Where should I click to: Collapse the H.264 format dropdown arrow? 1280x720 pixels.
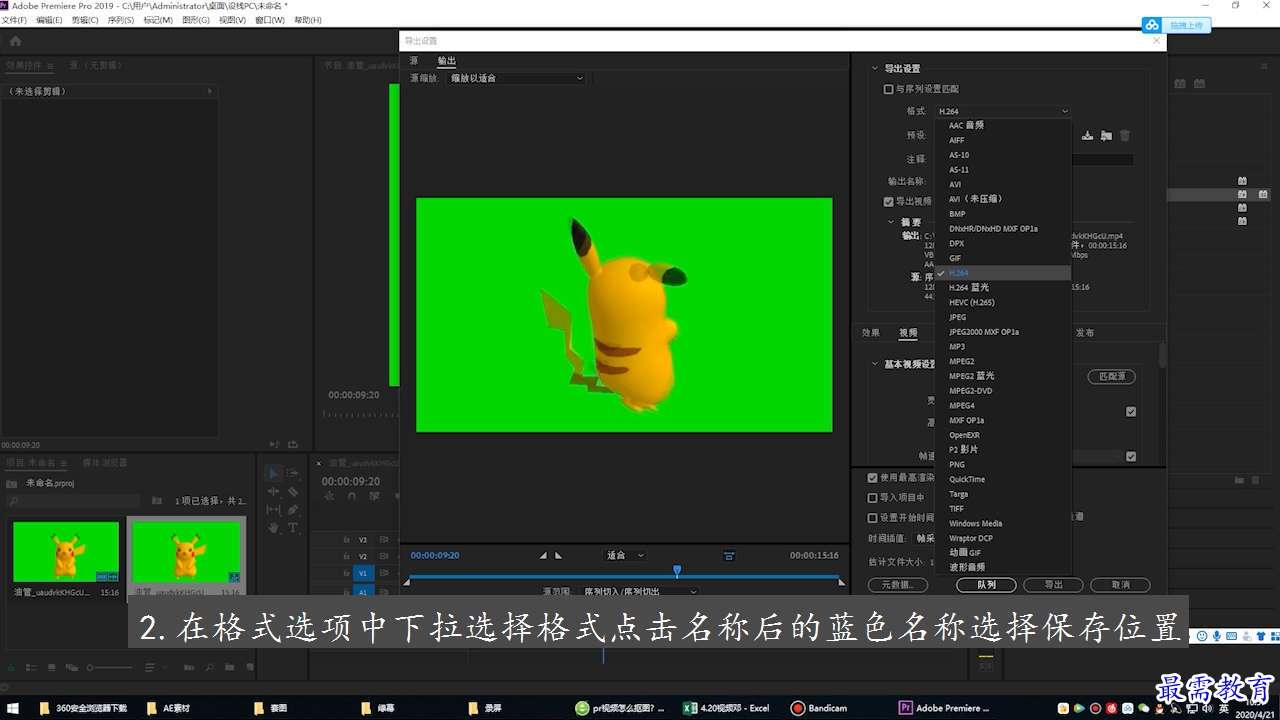tap(1064, 111)
